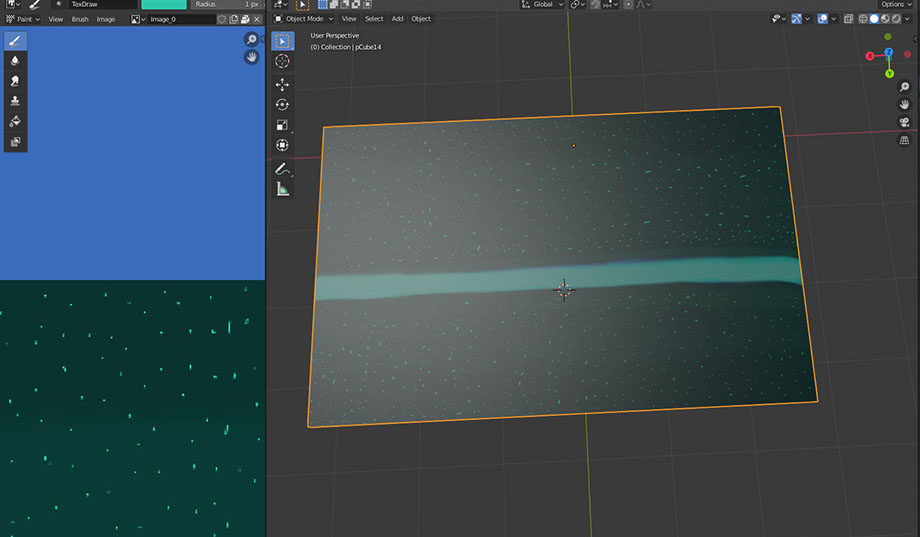Select the Annotate pencil tool
Image resolution: width=920 pixels, height=537 pixels.
coord(282,169)
